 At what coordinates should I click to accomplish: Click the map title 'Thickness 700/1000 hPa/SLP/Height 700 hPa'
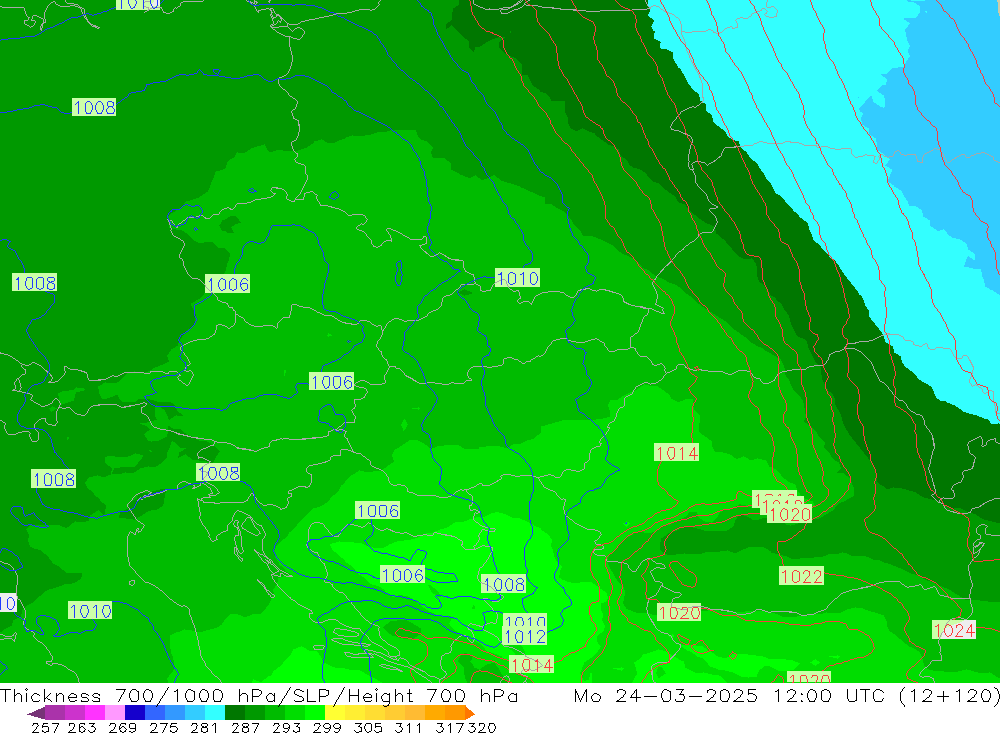pos(259,695)
